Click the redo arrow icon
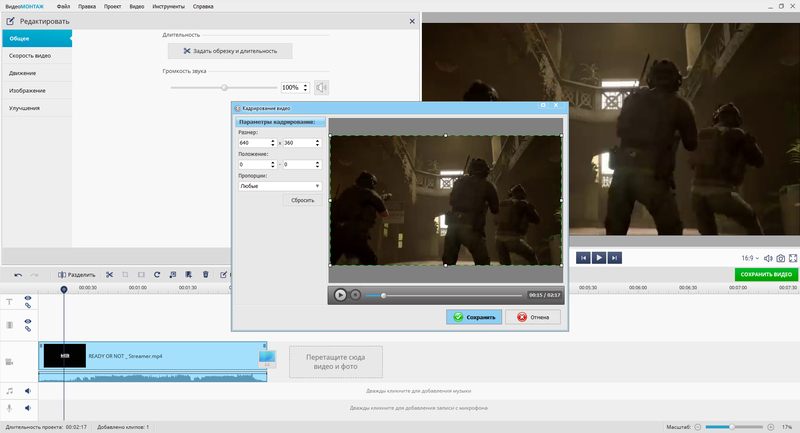Image resolution: width=800 pixels, height=433 pixels. tap(35, 275)
